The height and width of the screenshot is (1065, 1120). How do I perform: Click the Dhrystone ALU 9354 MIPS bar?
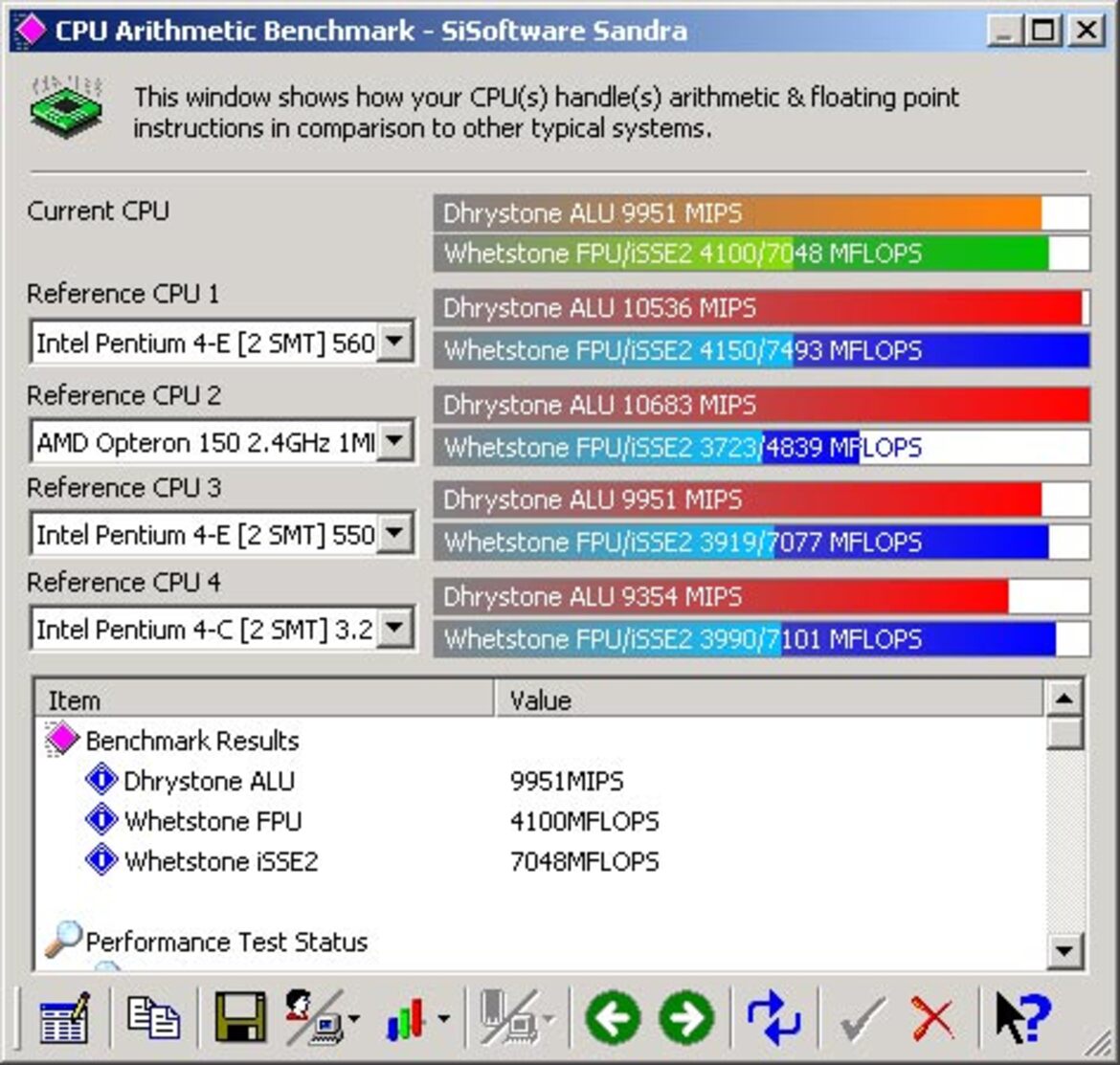click(x=761, y=596)
